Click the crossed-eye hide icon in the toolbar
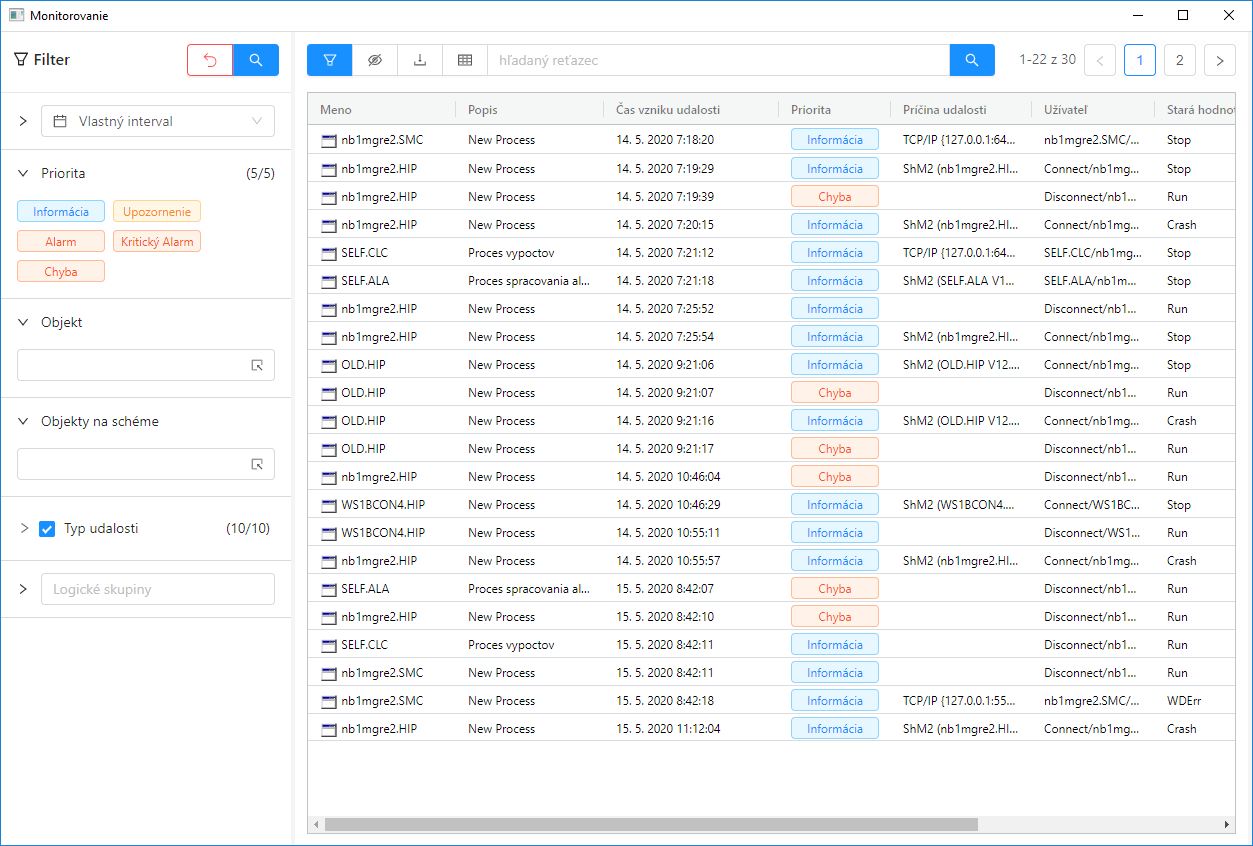This screenshot has height=846, width=1253. (375, 60)
